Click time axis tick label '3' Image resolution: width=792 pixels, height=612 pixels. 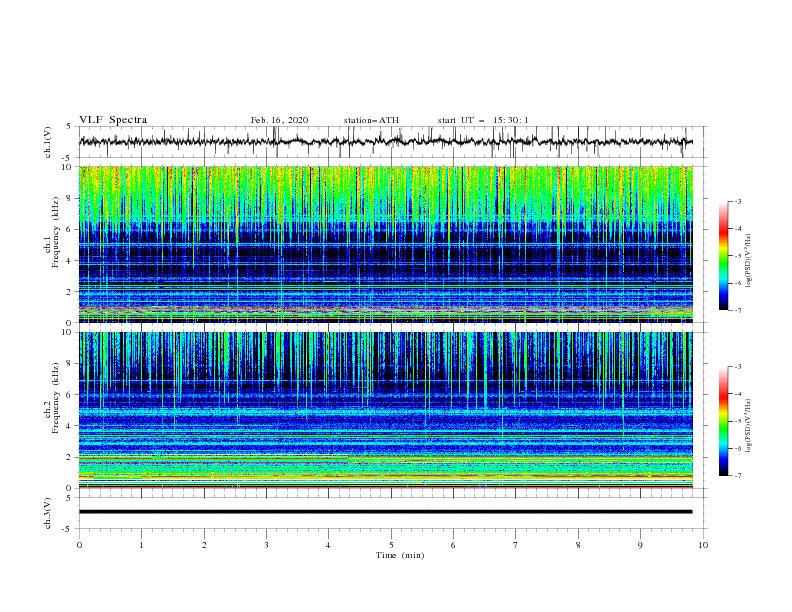coord(266,545)
